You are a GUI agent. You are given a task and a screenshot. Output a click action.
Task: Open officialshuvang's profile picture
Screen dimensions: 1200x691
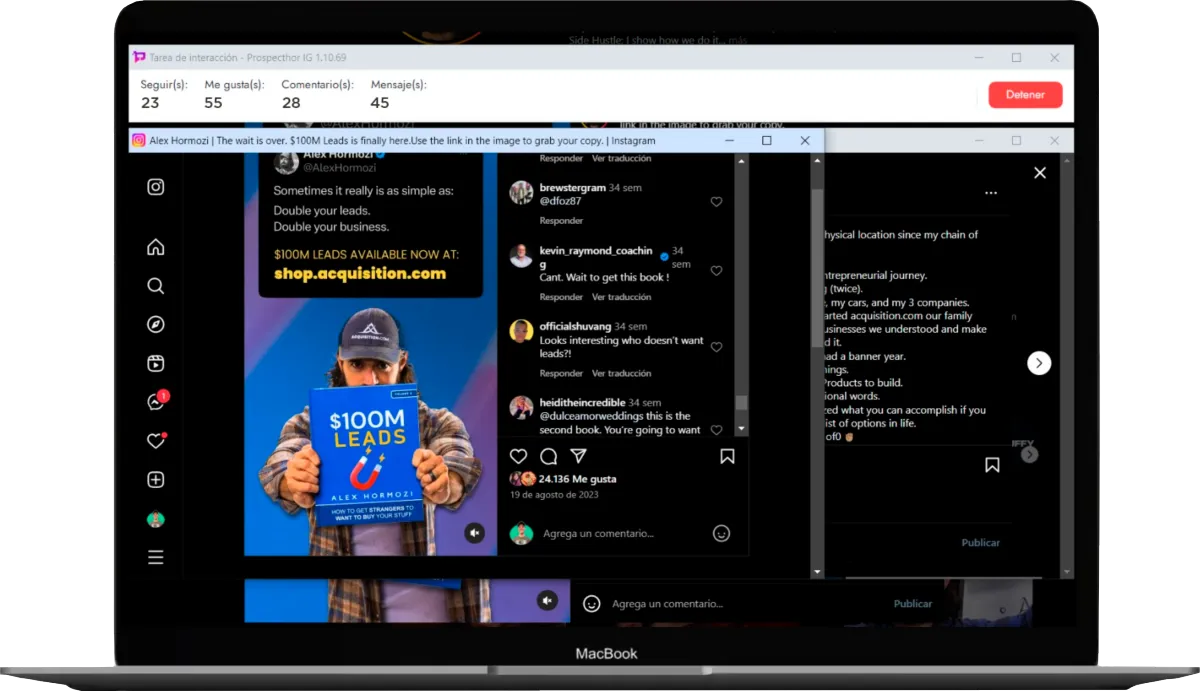[x=521, y=331]
